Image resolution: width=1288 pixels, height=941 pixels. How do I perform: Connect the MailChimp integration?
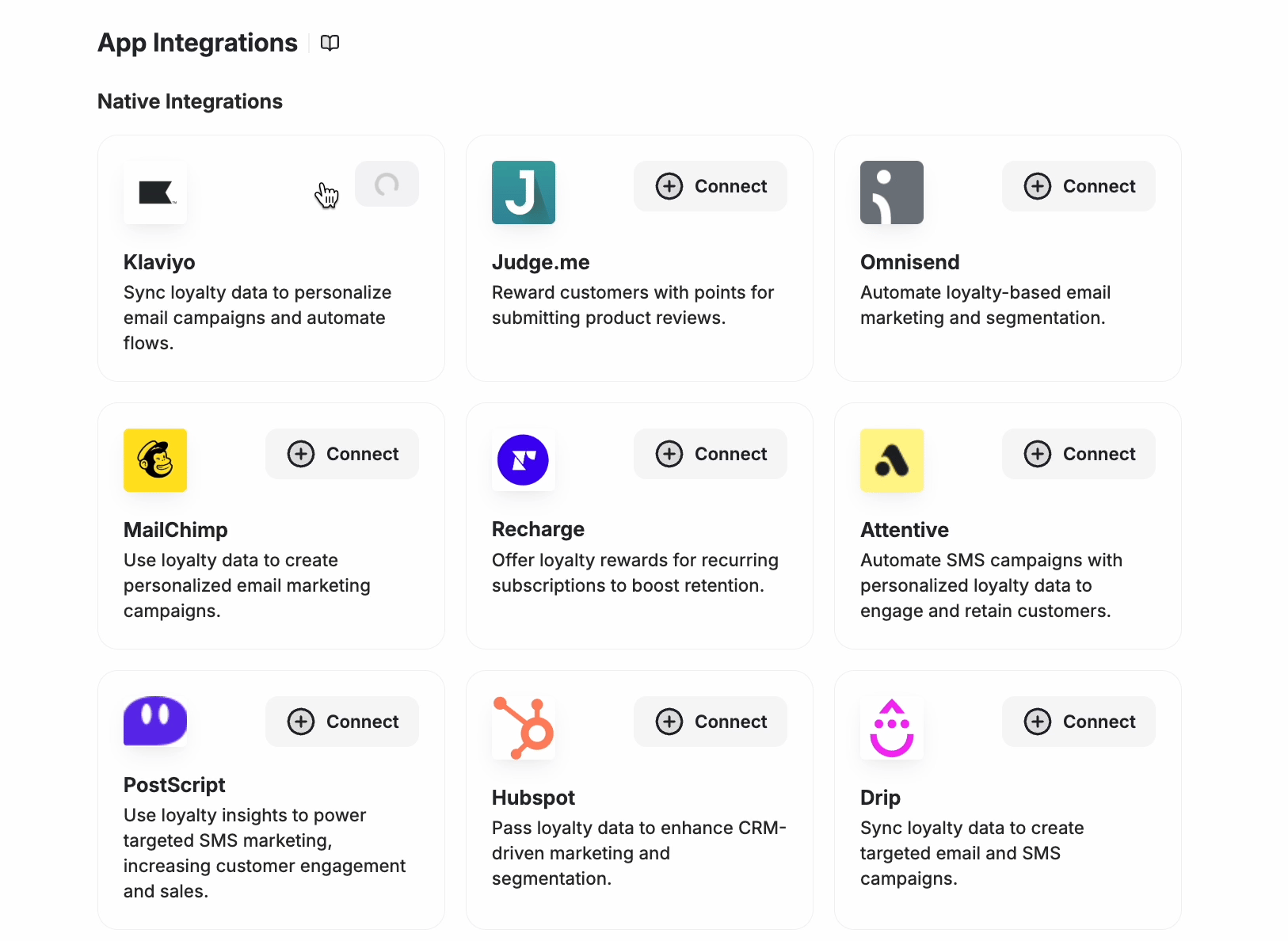tap(342, 454)
